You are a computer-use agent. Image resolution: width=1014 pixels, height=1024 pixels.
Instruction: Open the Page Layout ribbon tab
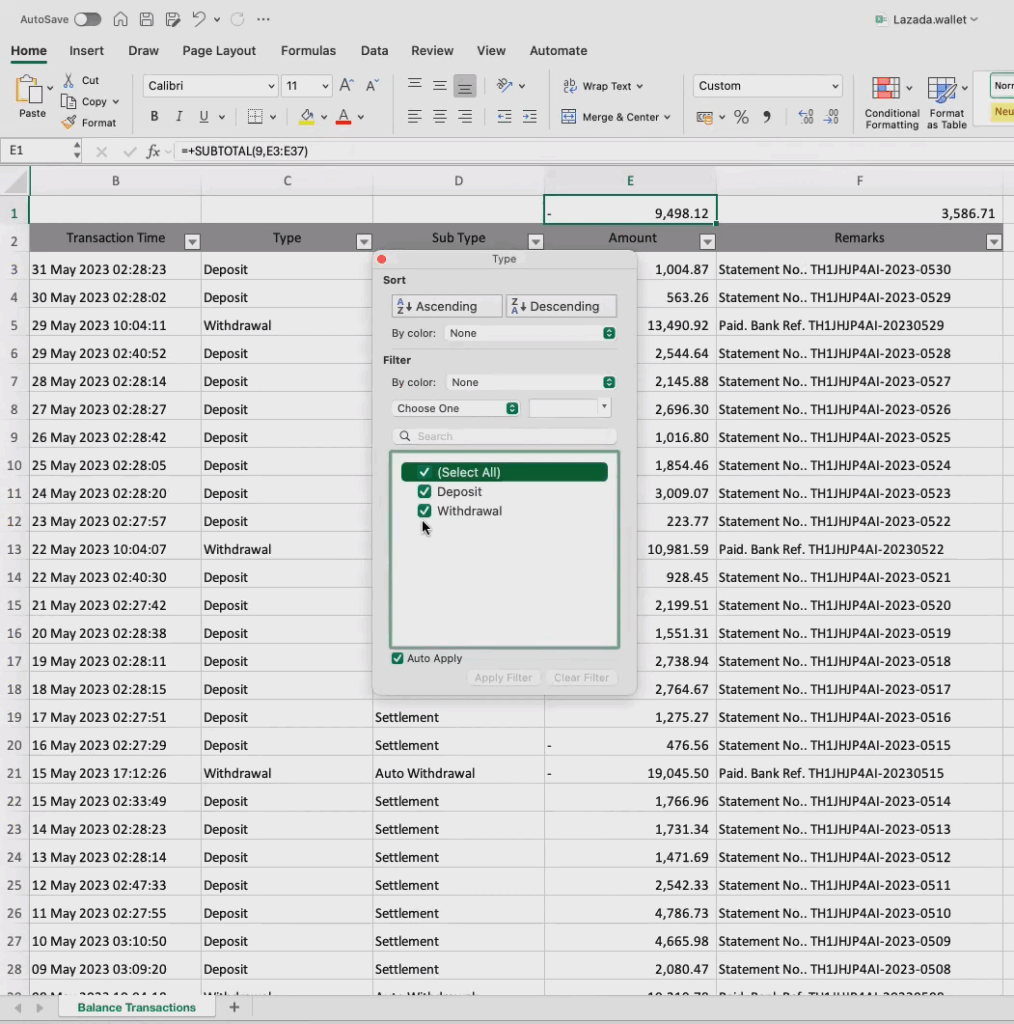pyautogui.click(x=219, y=51)
